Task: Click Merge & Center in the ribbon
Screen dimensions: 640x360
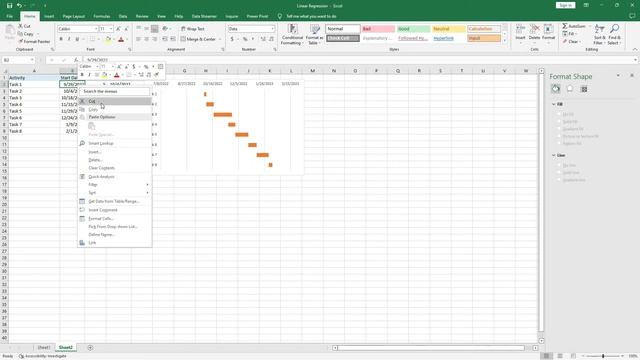Action: (x=198, y=39)
